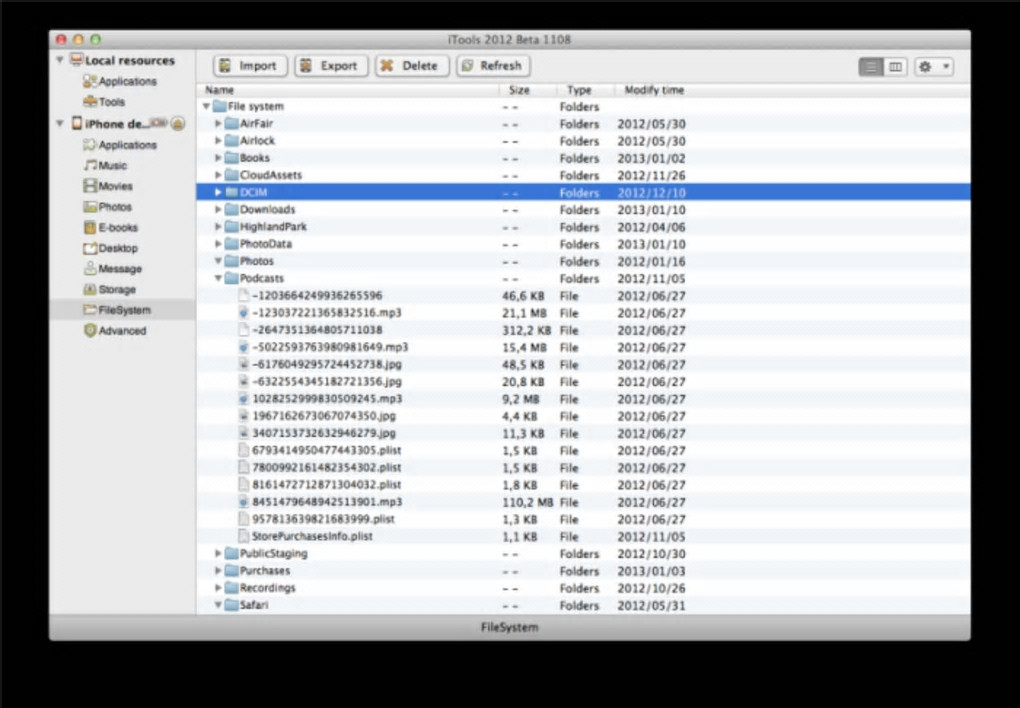Click the Export toolbar button

point(331,66)
